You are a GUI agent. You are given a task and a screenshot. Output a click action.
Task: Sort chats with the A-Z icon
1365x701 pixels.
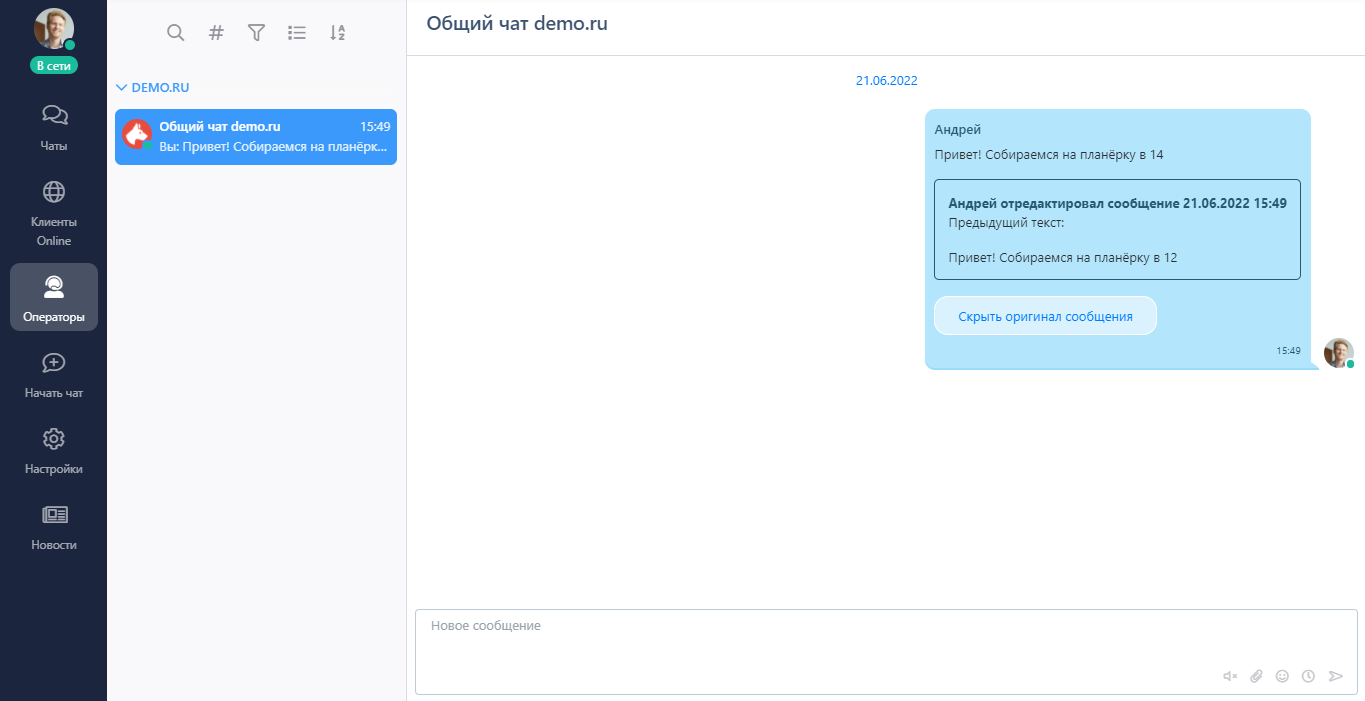337,33
